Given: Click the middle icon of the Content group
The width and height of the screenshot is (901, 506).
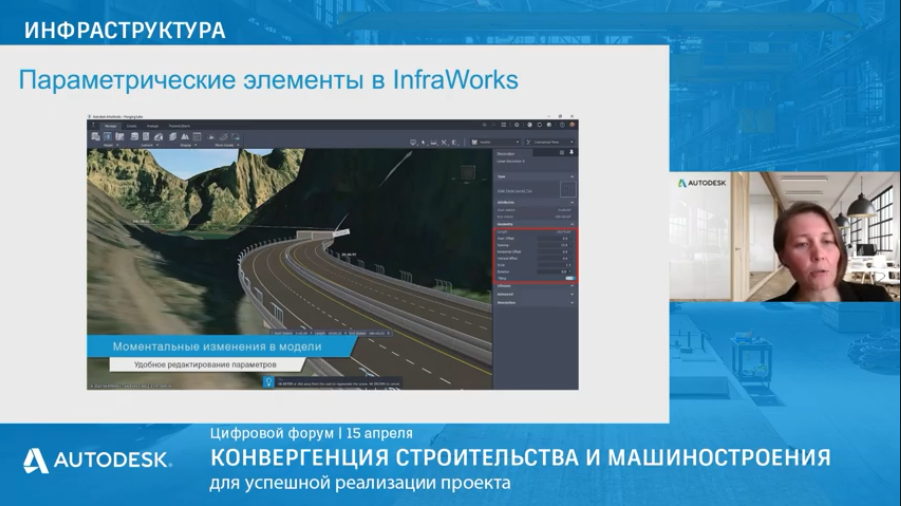Looking at the screenshot, I should tap(146, 136).
